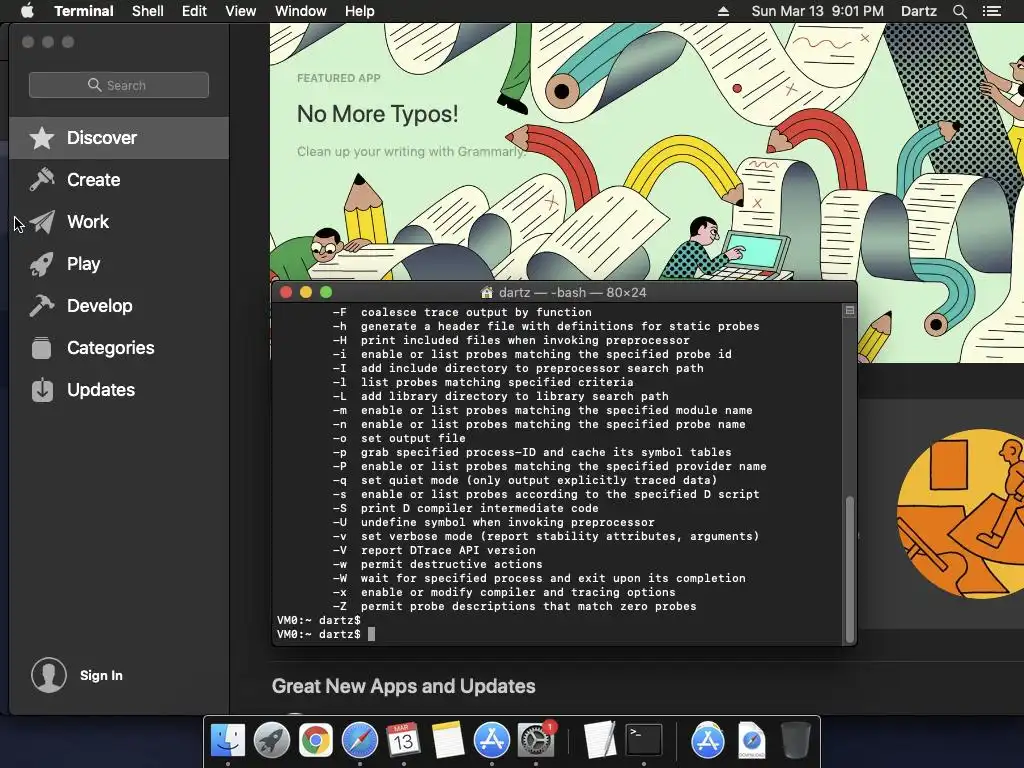The image size is (1024, 768).
Task: Open Notes from the Dock
Action: [447, 741]
